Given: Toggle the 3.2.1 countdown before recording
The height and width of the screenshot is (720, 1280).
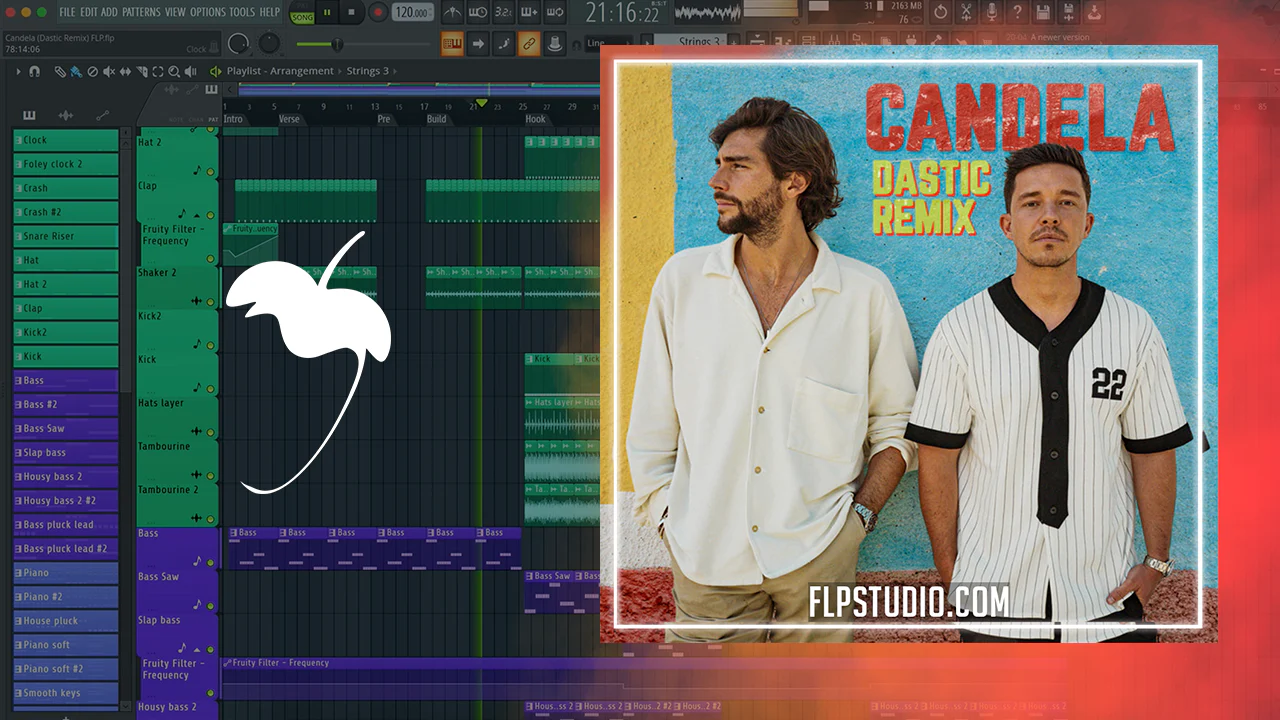Looking at the screenshot, I should coord(504,13).
